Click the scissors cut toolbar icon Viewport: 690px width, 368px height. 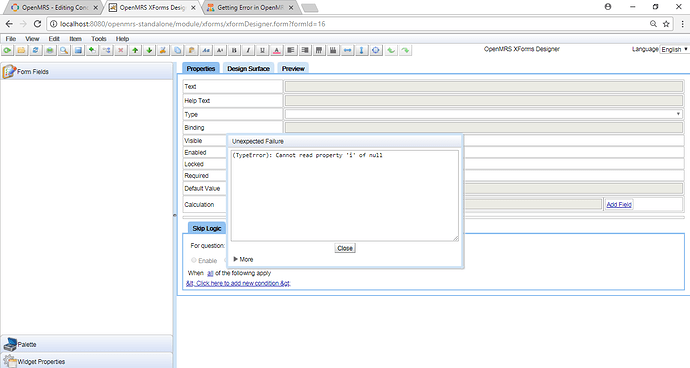pos(163,51)
